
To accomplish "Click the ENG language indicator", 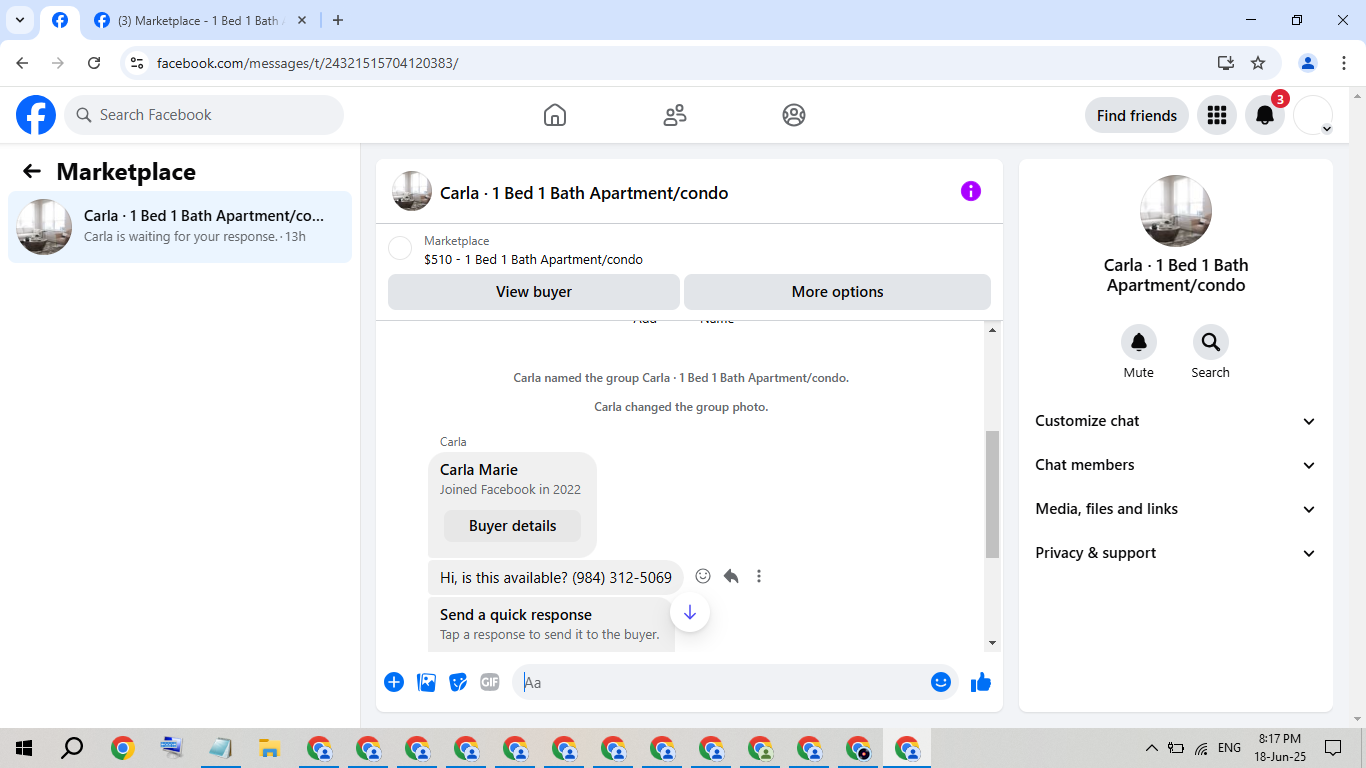I will tap(1229, 748).
